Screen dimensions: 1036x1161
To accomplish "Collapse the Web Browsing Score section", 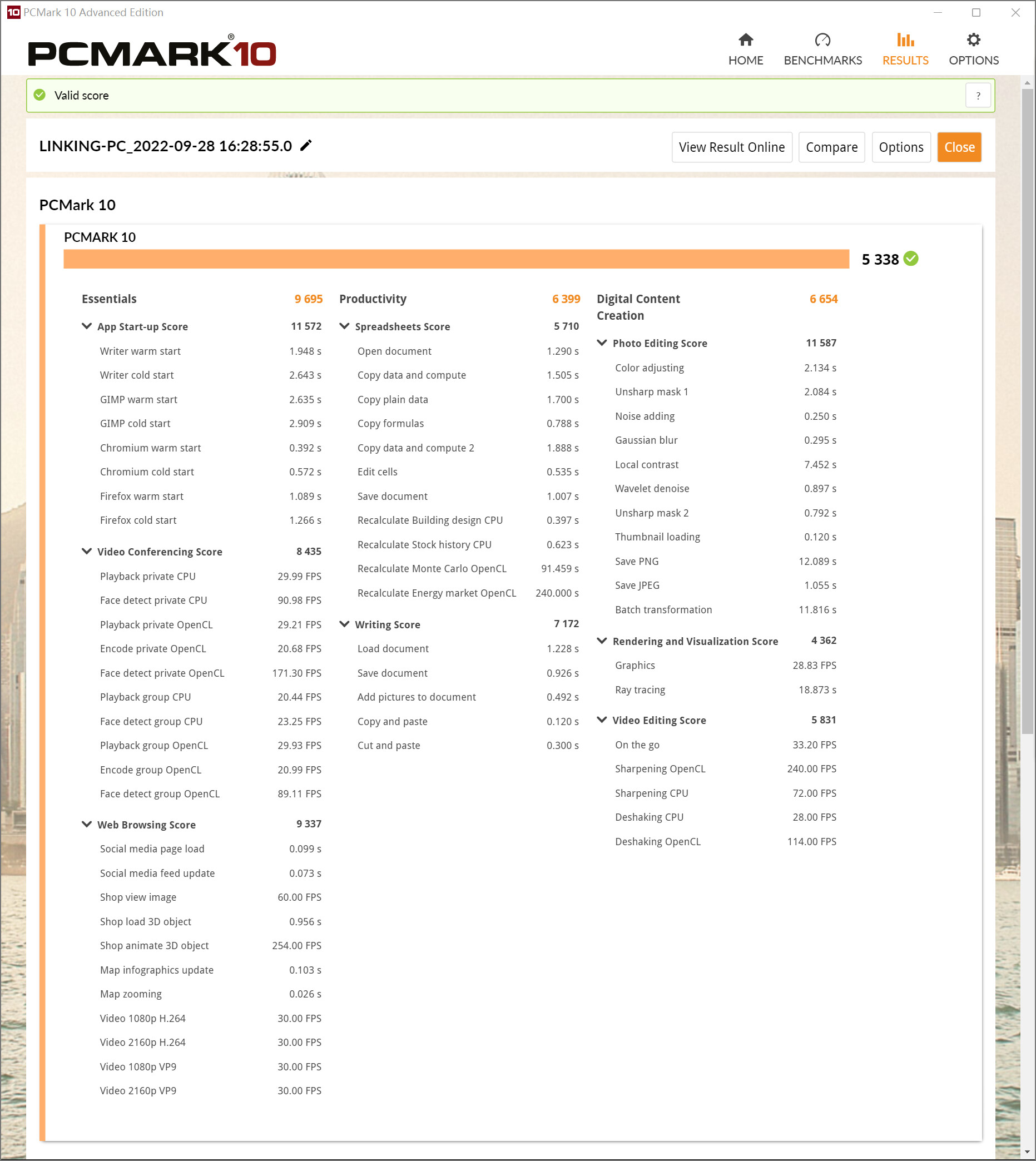I will click(x=87, y=824).
